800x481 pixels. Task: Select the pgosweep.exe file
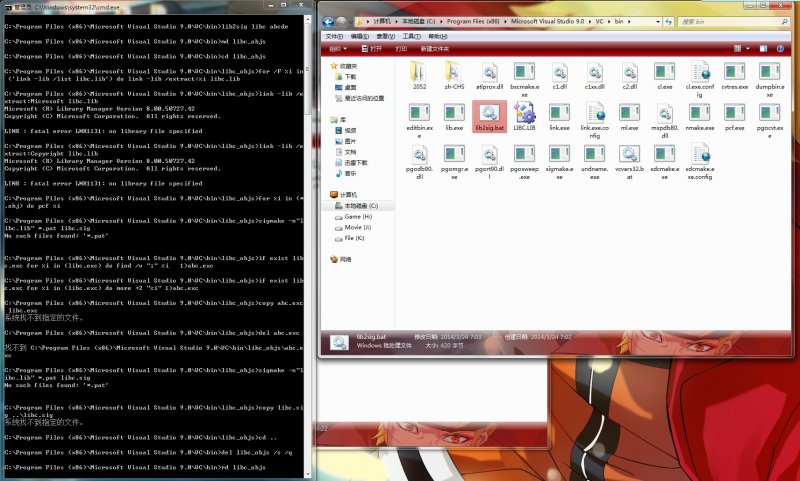point(524,162)
